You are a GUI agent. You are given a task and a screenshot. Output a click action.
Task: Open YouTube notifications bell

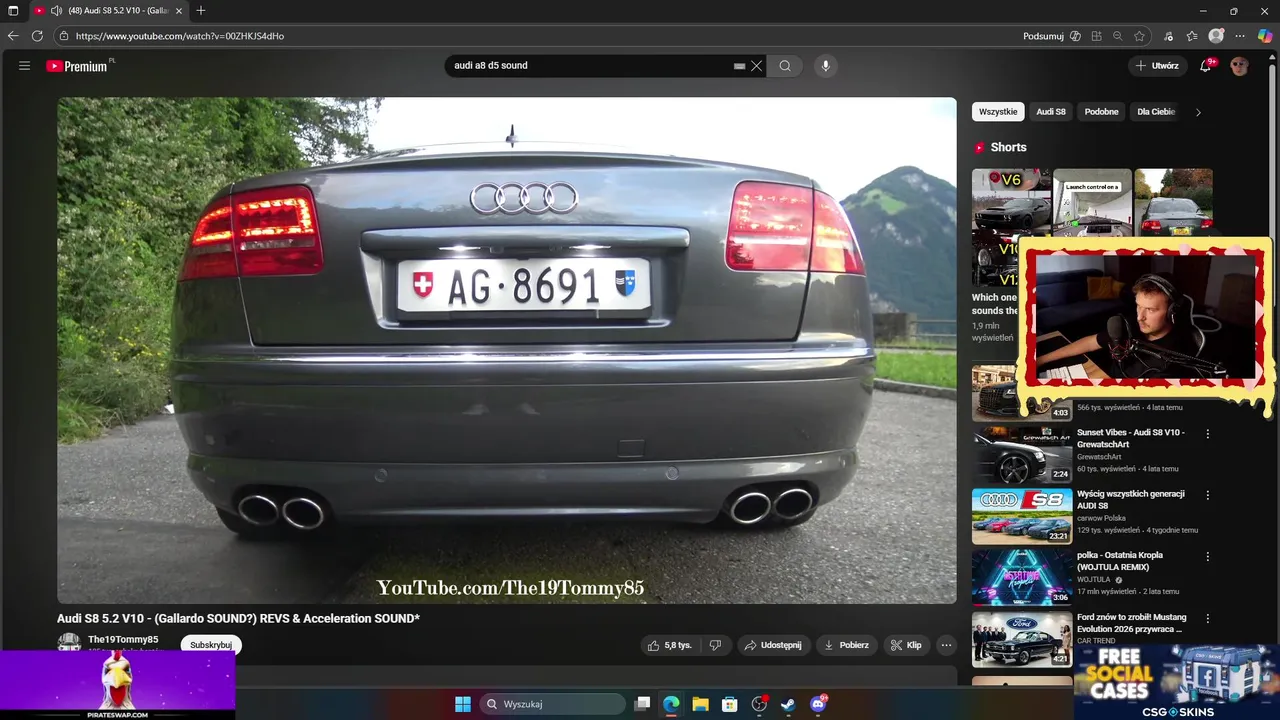[1207, 66]
